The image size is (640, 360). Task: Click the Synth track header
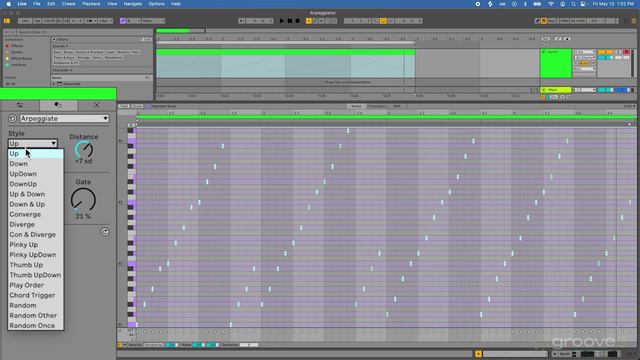[556, 63]
